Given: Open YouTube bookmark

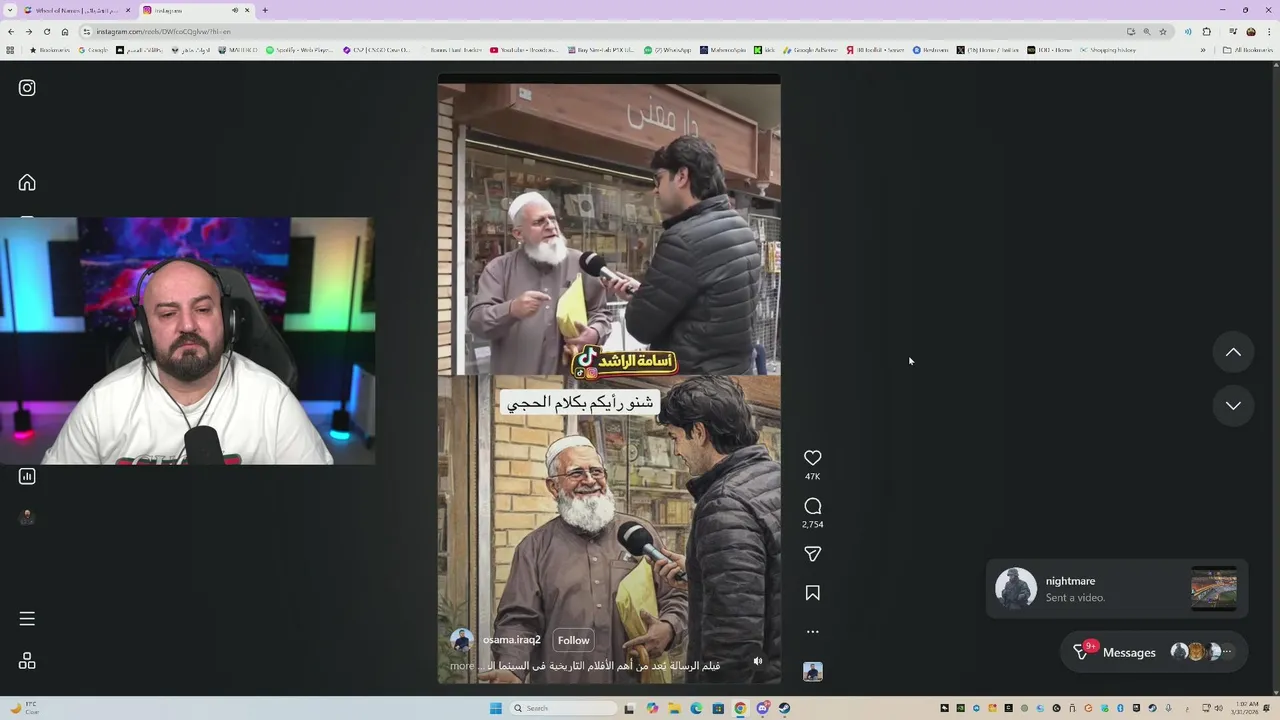Looking at the screenshot, I should pos(523,50).
